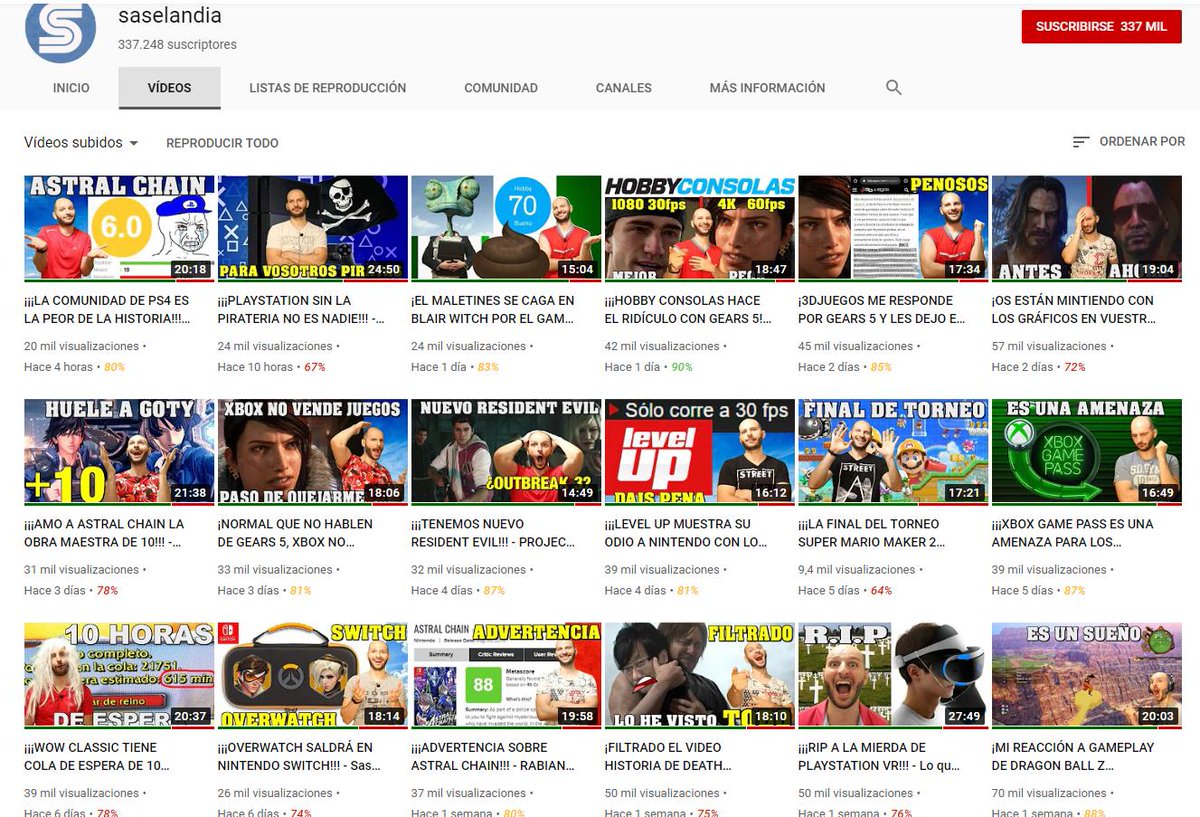Open the ES UN SUEÑO Dragon Ball thumbnail
The width and height of the screenshot is (1200, 817).
pos(1087,676)
